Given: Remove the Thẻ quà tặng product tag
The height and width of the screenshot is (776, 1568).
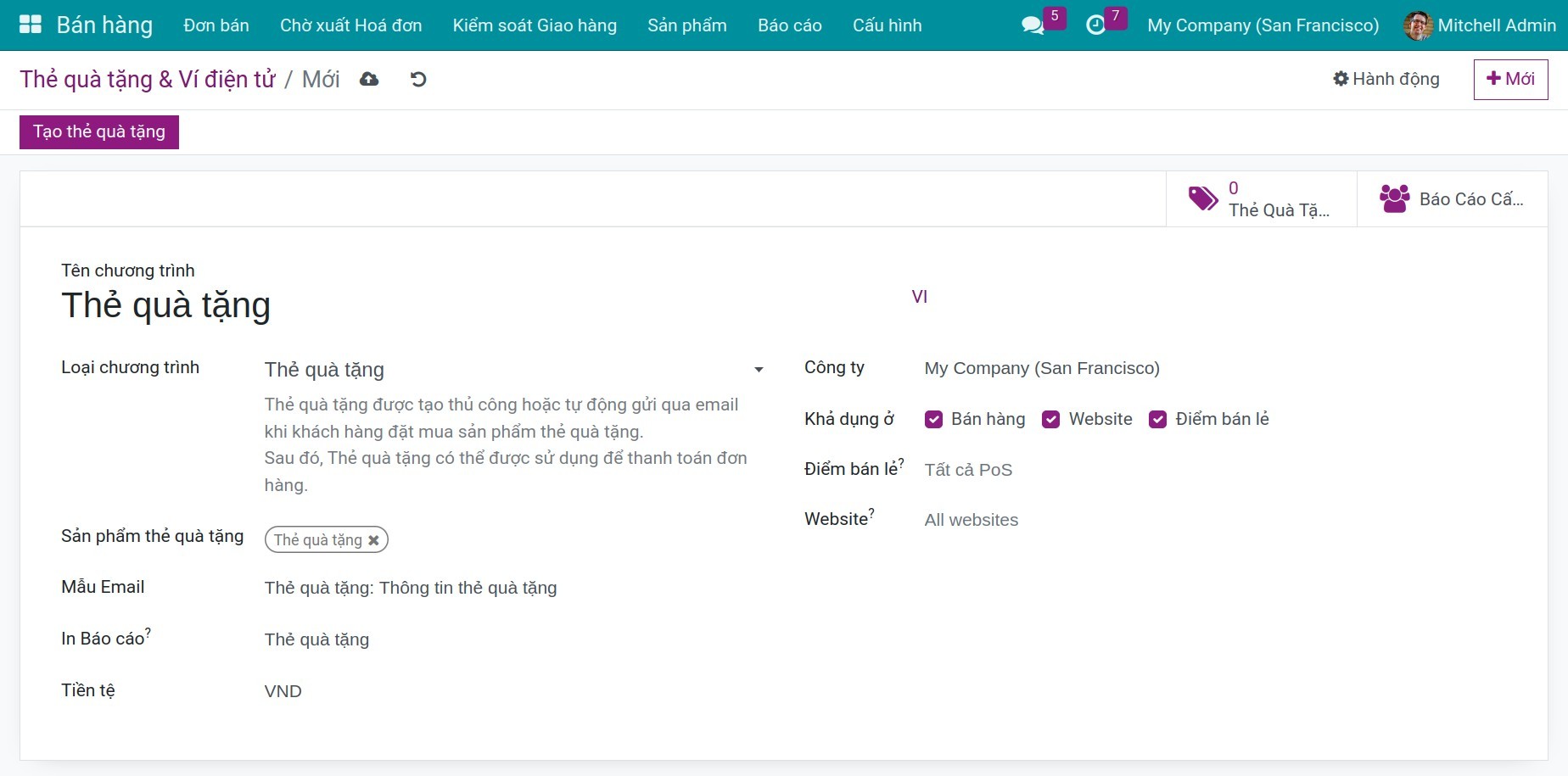Looking at the screenshot, I should [x=373, y=540].
